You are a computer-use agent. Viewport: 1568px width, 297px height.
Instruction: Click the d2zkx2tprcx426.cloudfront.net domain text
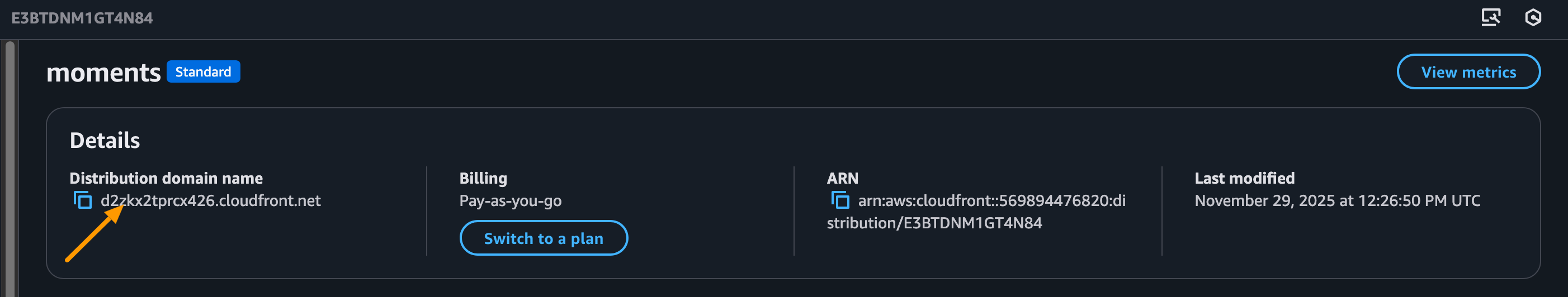211,200
